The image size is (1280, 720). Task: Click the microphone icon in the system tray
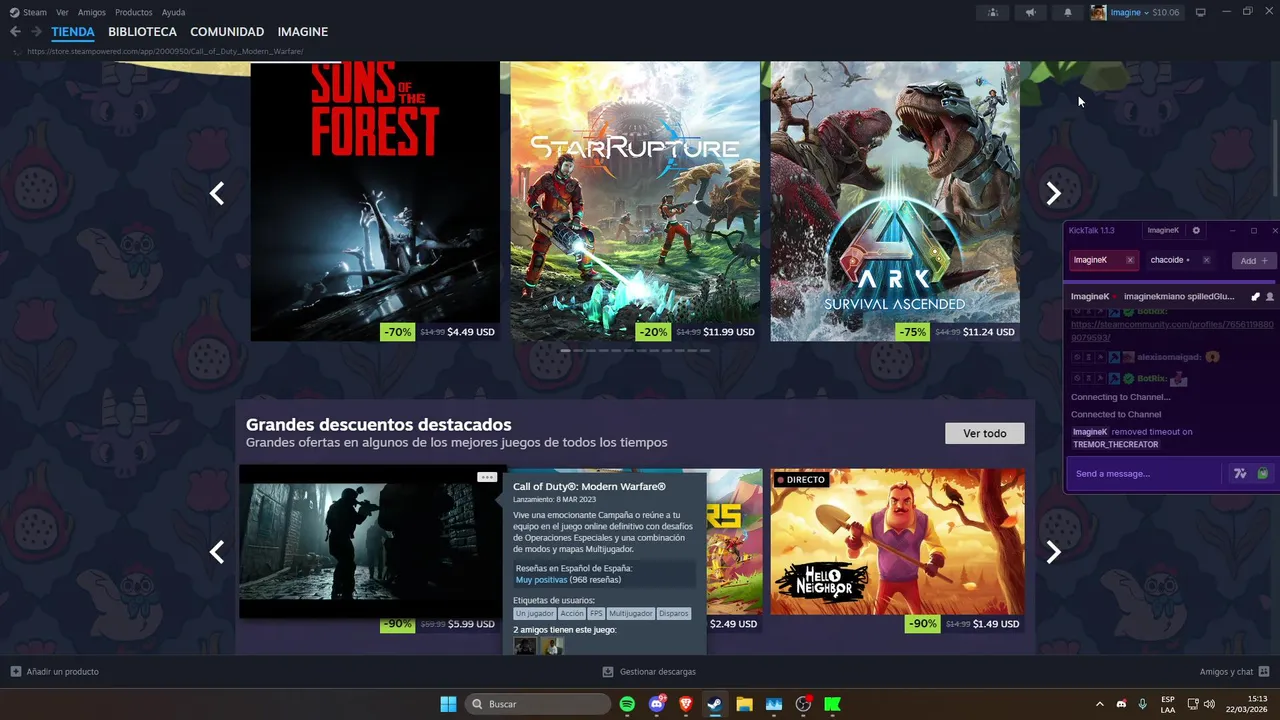tap(1142, 704)
